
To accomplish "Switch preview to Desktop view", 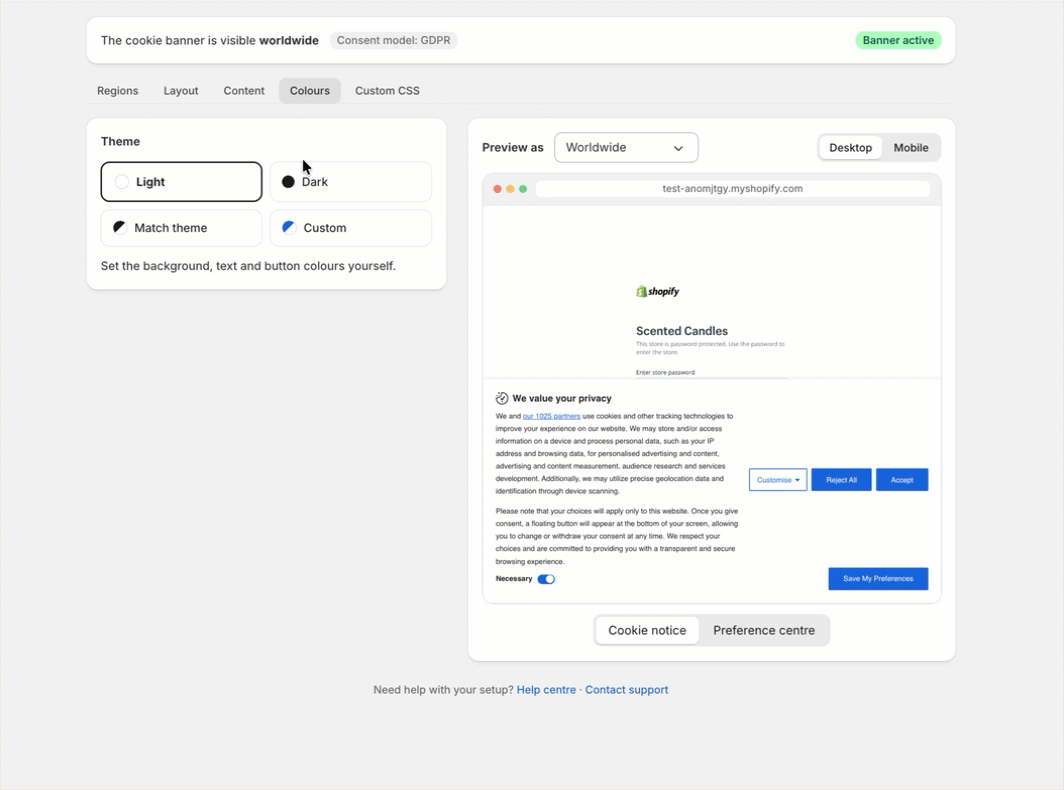I will pyautogui.click(x=850, y=148).
